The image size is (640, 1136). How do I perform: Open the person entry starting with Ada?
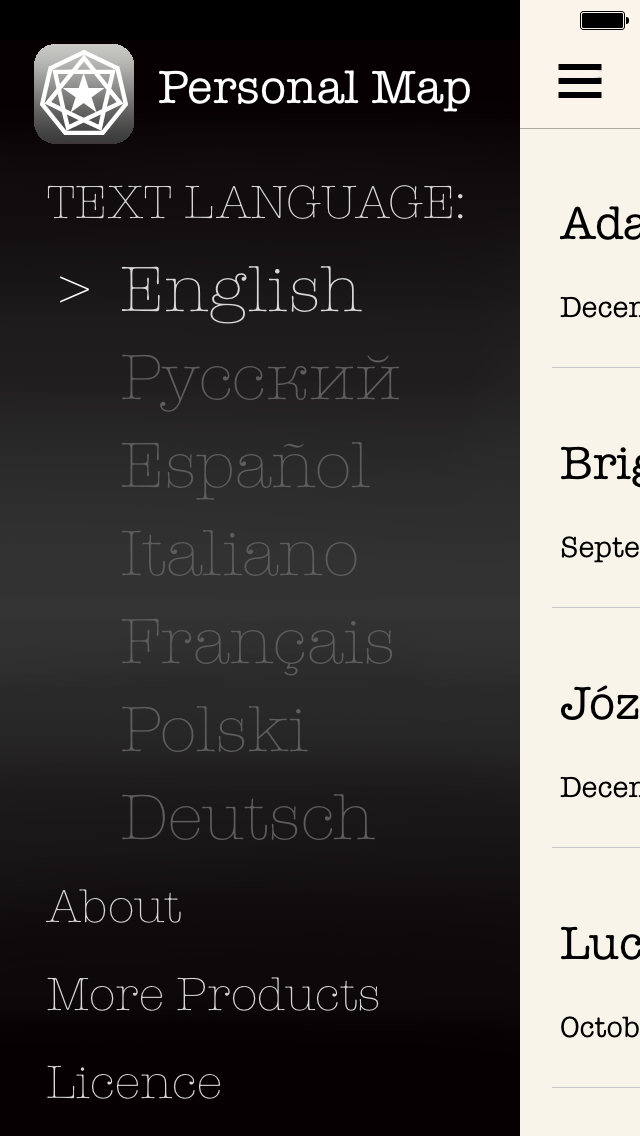click(598, 250)
